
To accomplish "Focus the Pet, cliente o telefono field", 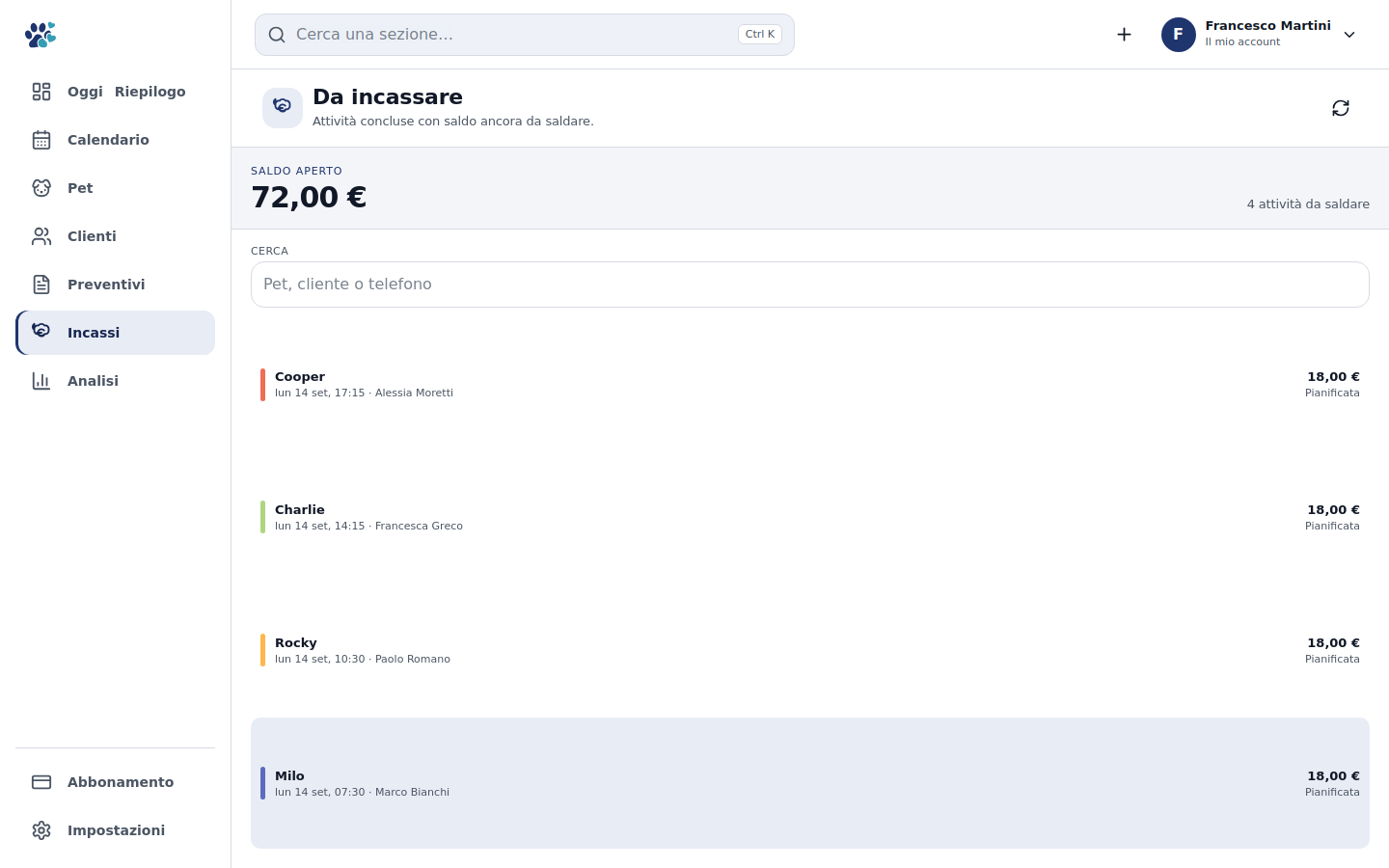I will (x=810, y=285).
